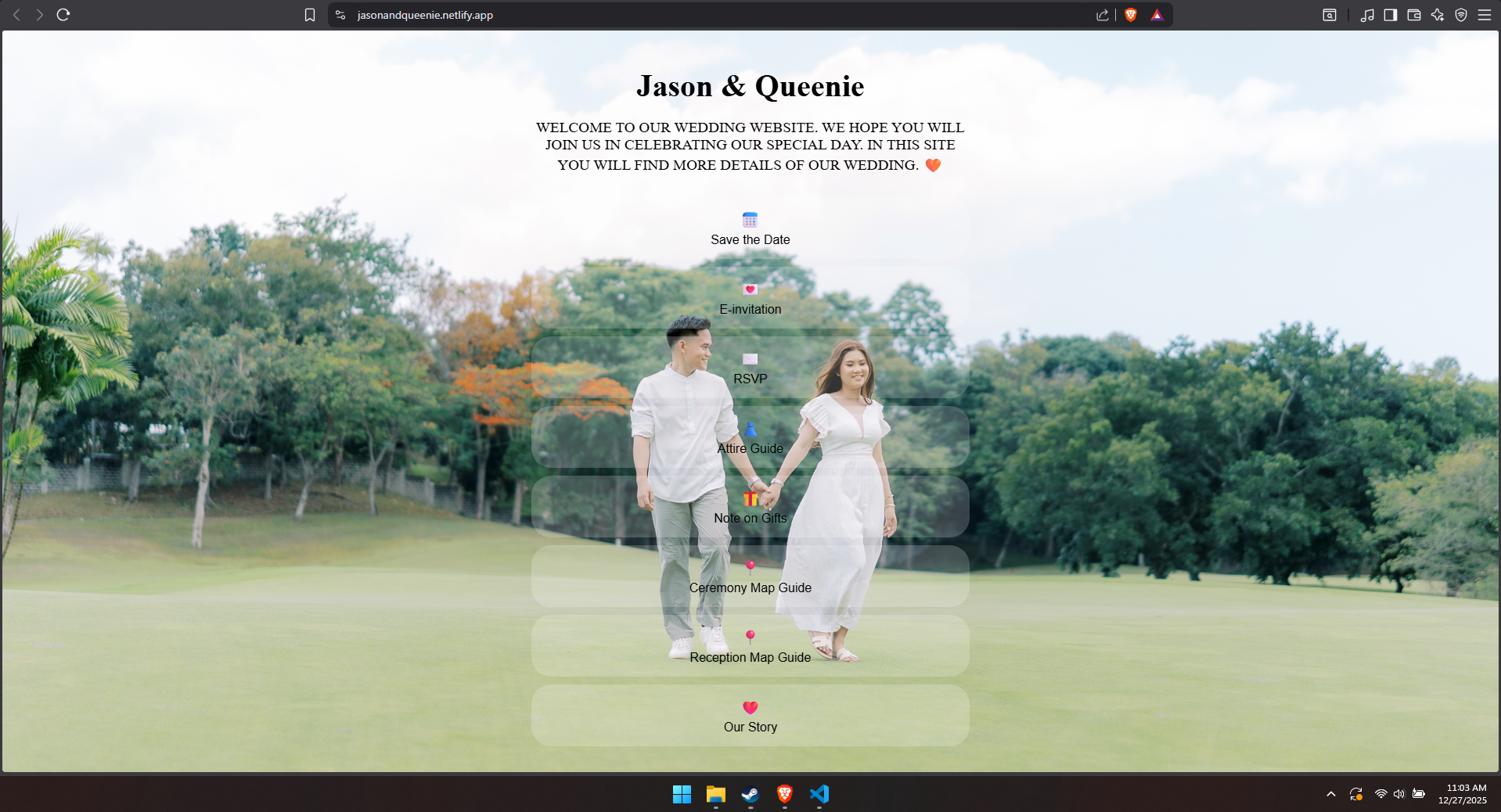
Task: Expand the hidden icons tray chevron
Action: [x=1330, y=793]
